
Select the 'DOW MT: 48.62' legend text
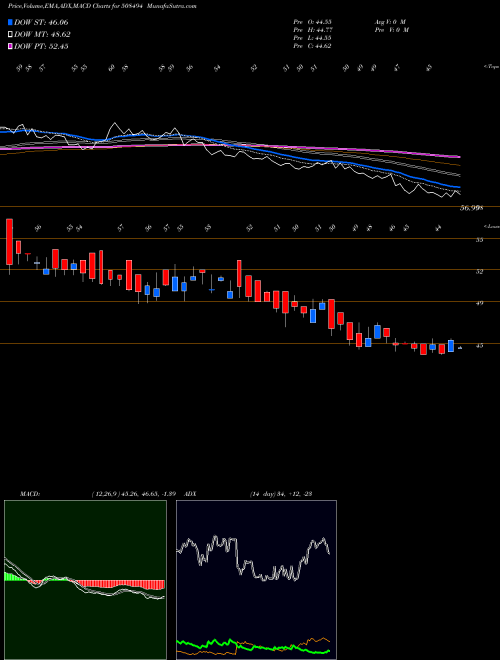pyautogui.click(x=42, y=35)
